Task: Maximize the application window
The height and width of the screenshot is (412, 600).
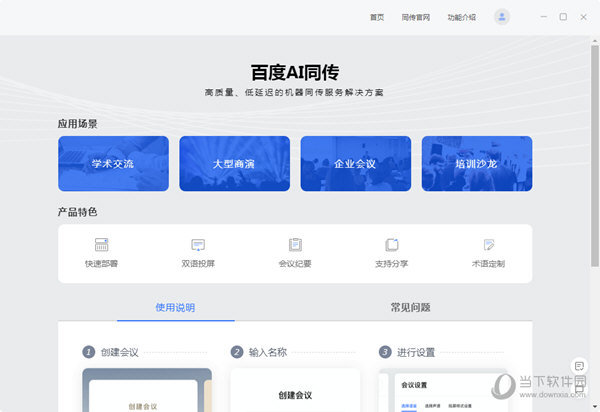Action: coord(563,17)
